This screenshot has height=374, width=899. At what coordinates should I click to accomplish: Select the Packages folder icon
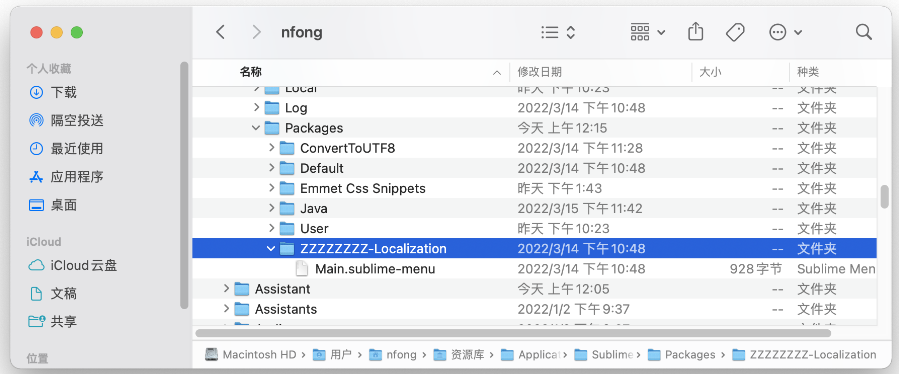pos(272,128)
